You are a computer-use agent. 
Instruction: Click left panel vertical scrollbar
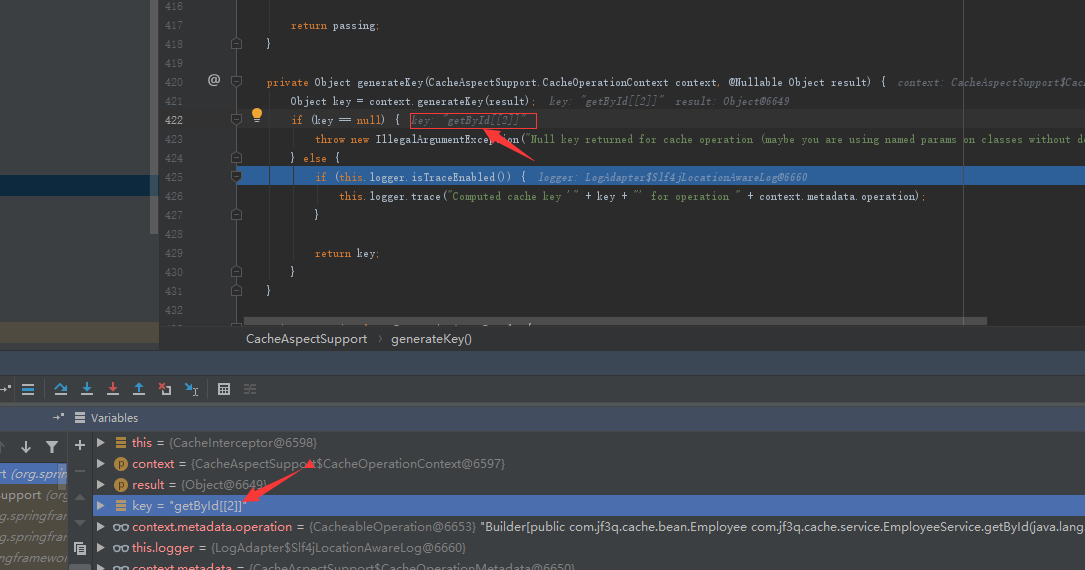click(x=154, y=117)
